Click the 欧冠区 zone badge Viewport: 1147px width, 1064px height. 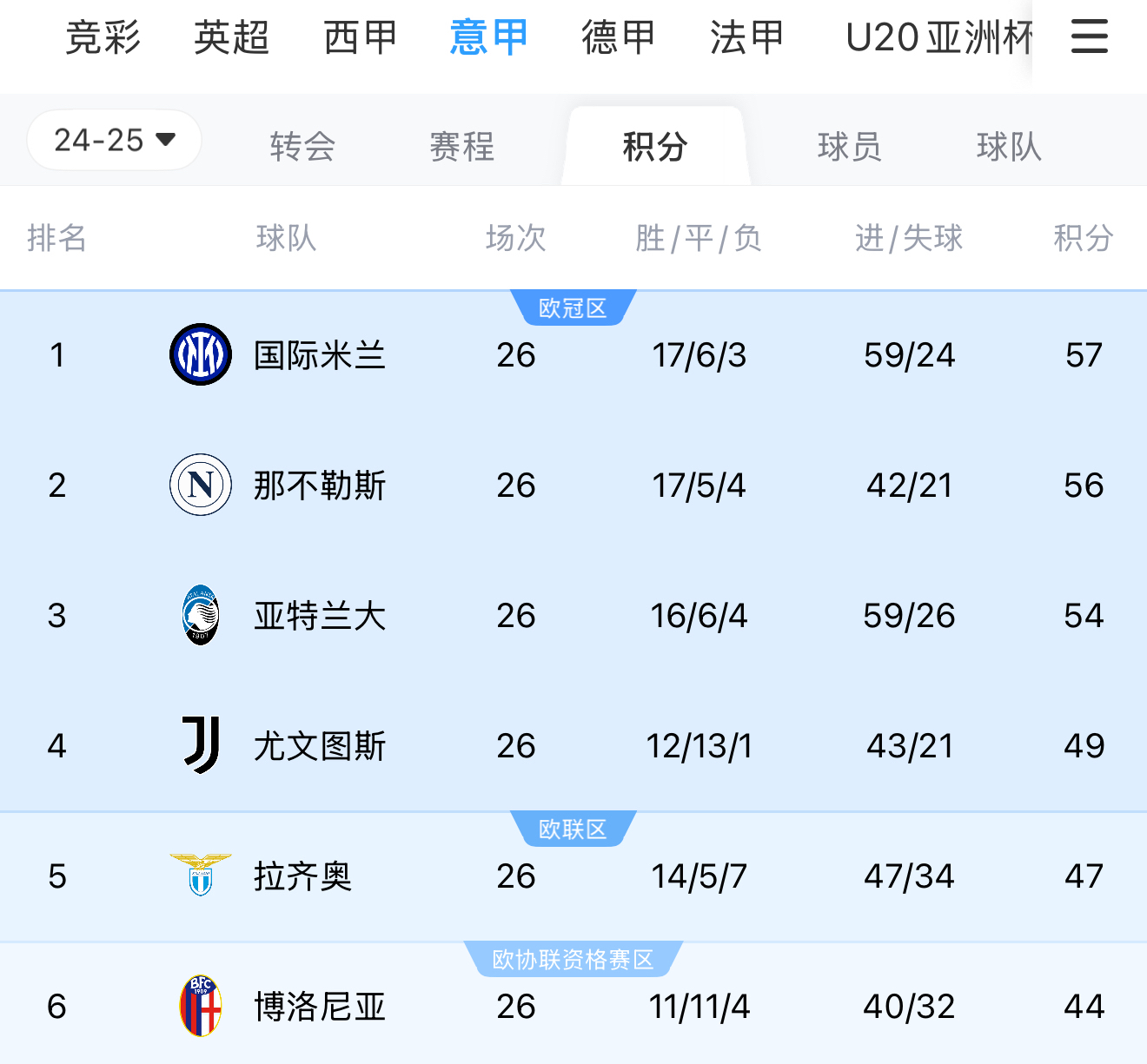point(573,307)
